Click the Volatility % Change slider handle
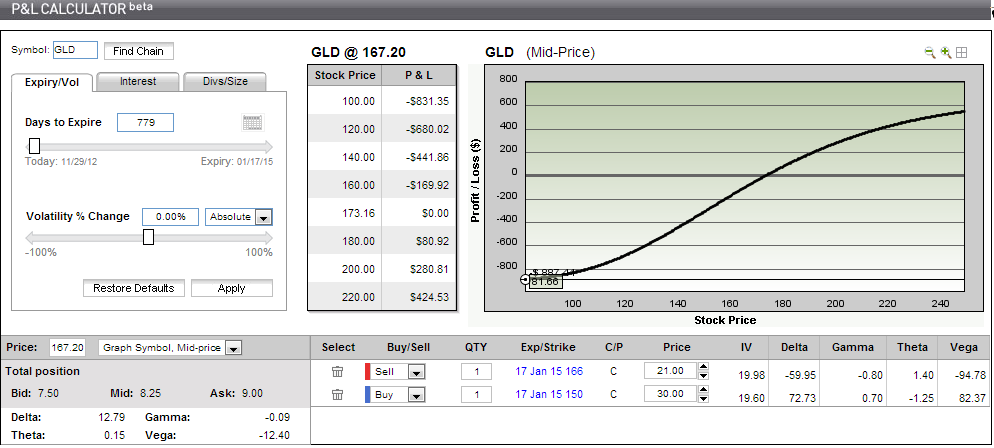994x448 pixels. [148, 237]
